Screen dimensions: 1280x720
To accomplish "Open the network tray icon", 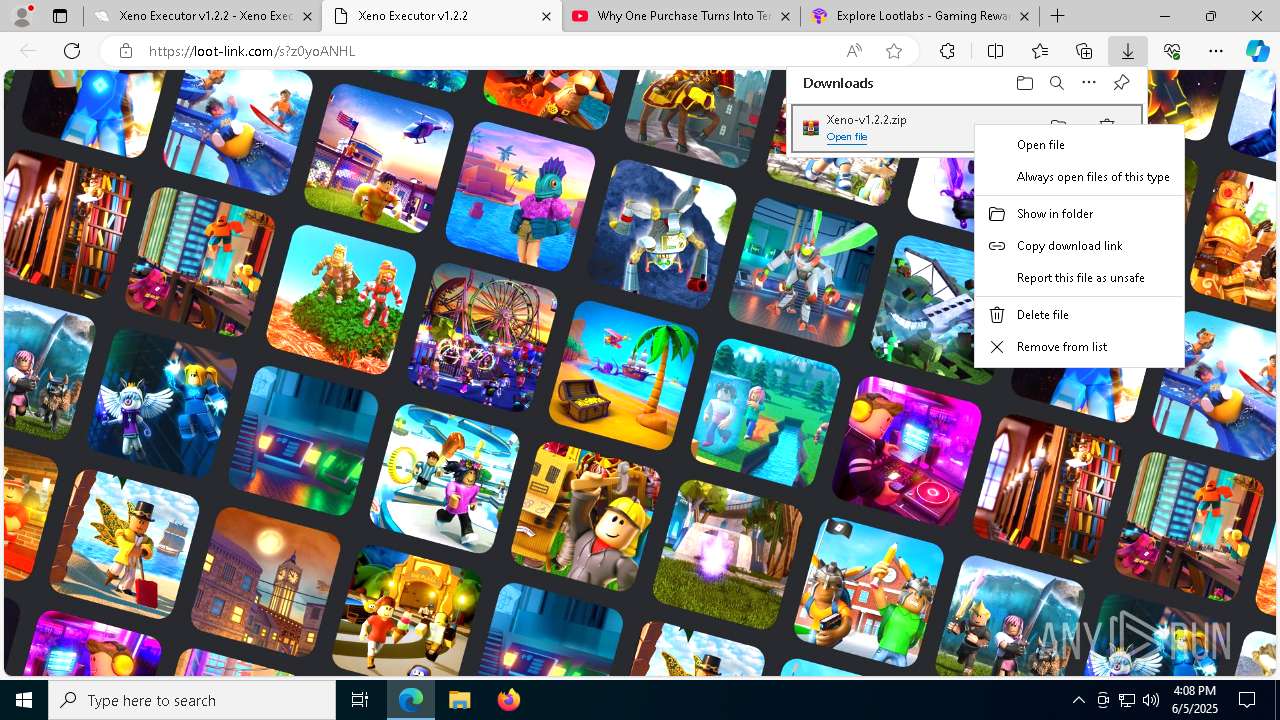I will pos(1127,700).
